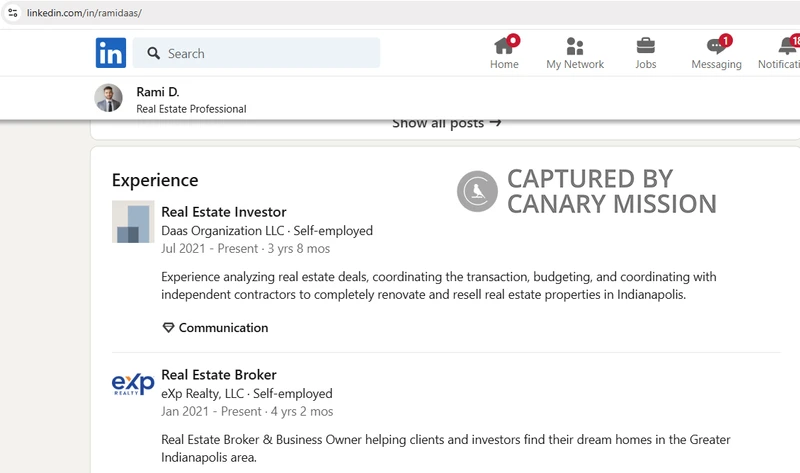
Task: Click the site info icon in address bar
Action: point(13,12)
